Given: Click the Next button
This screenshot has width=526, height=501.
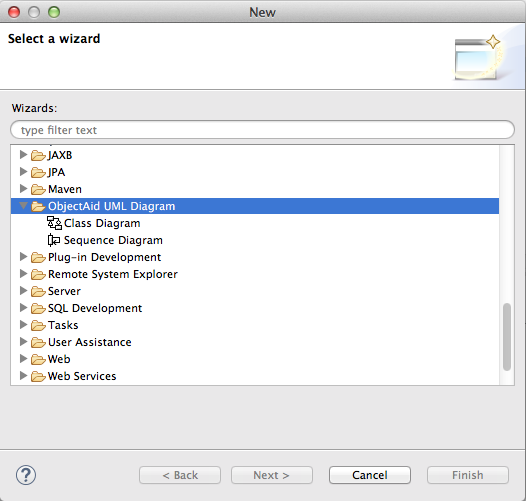Looking at the screenshot, I should [272, 475].
